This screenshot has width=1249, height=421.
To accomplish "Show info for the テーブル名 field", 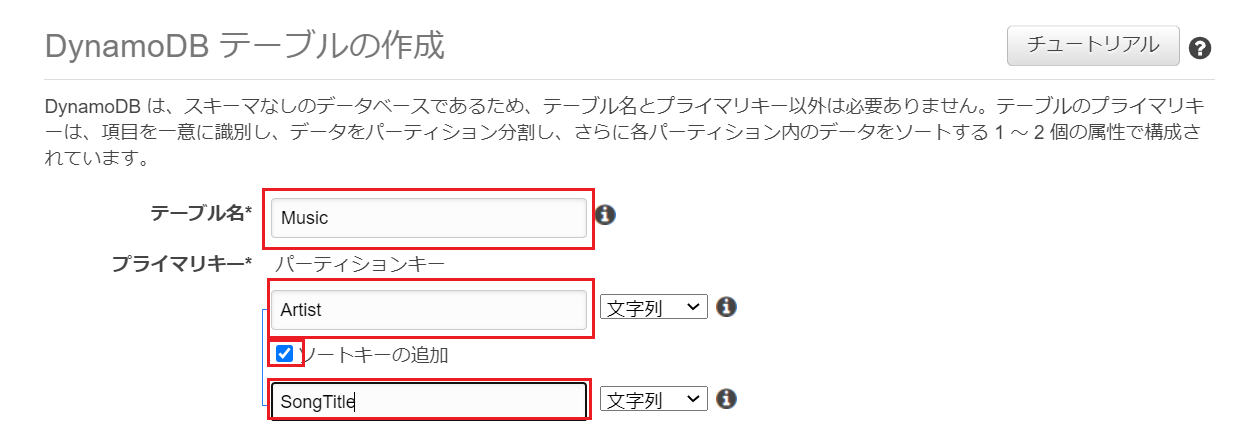I will click(605, 215).
